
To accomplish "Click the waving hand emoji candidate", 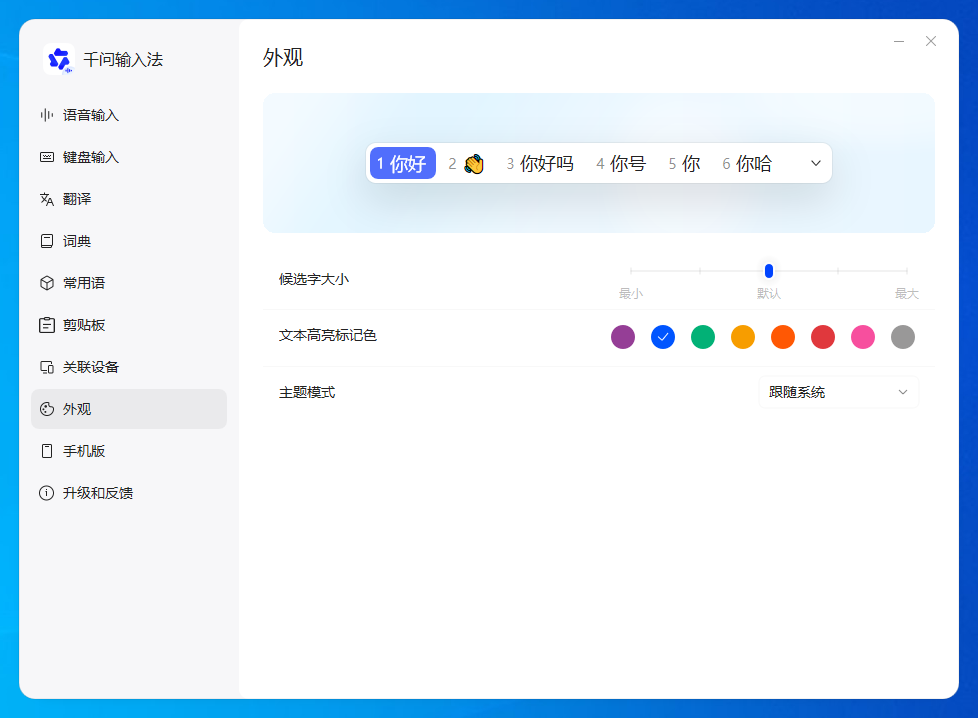I will point(474,164).
